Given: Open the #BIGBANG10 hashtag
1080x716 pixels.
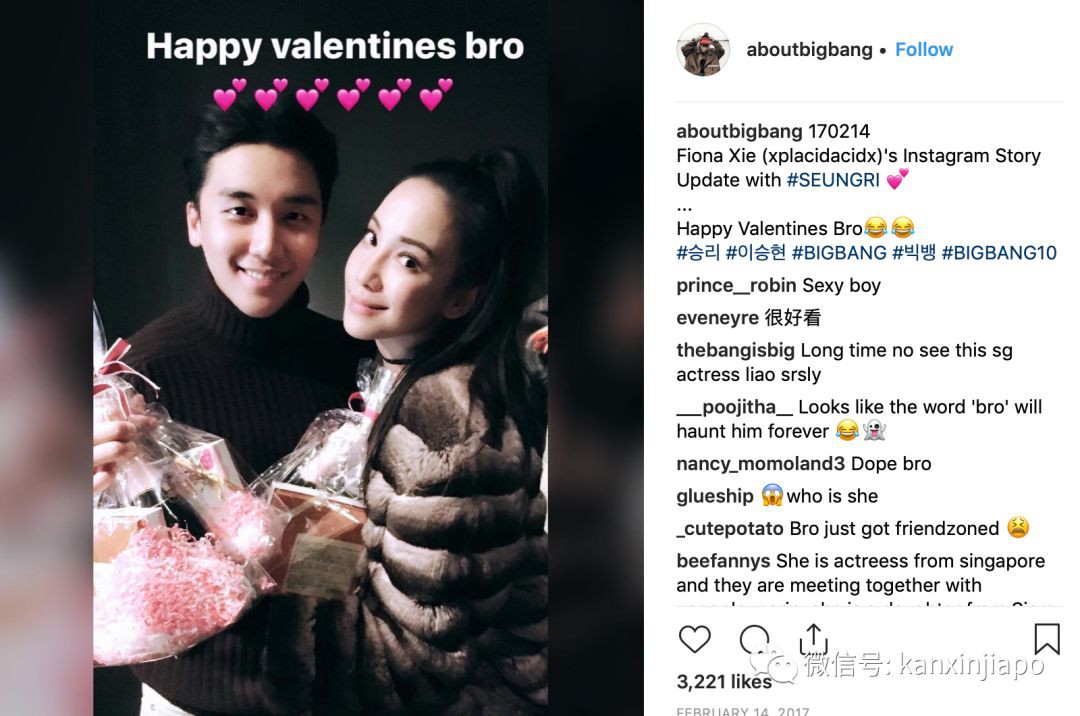Looking at the screenshot, I should pos(999,253).
